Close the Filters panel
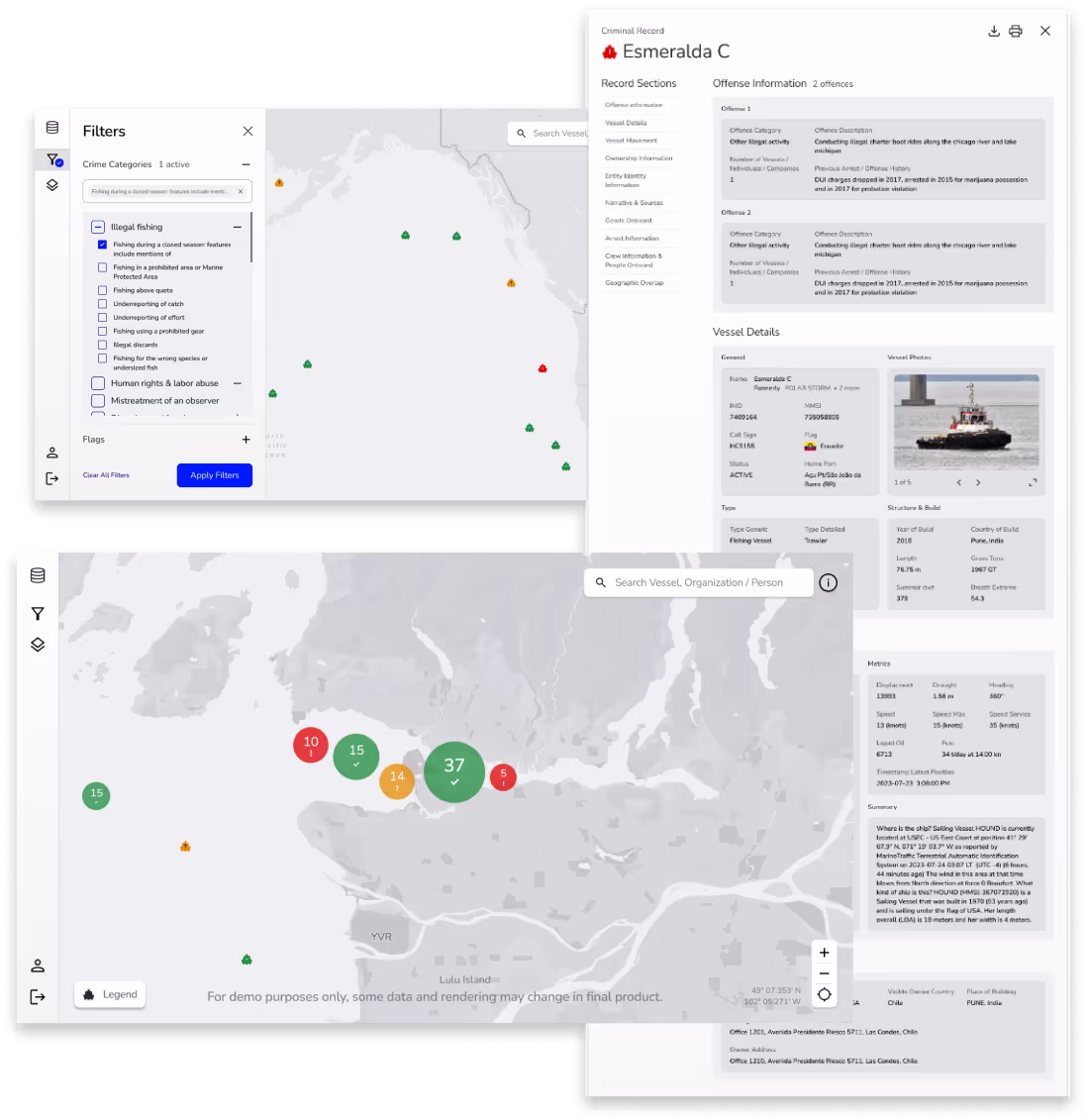The image size is (1086, 1120). point(247,132)
